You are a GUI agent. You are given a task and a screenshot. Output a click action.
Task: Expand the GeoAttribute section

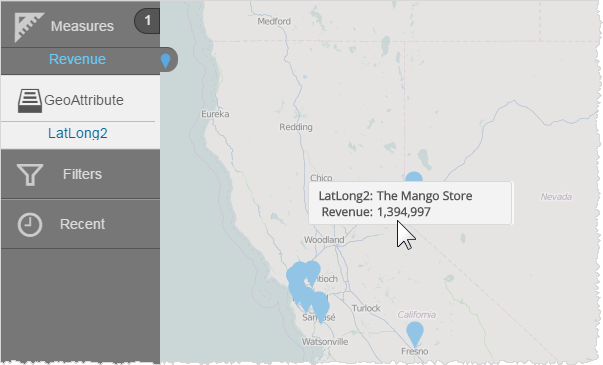tap(80, 99)
